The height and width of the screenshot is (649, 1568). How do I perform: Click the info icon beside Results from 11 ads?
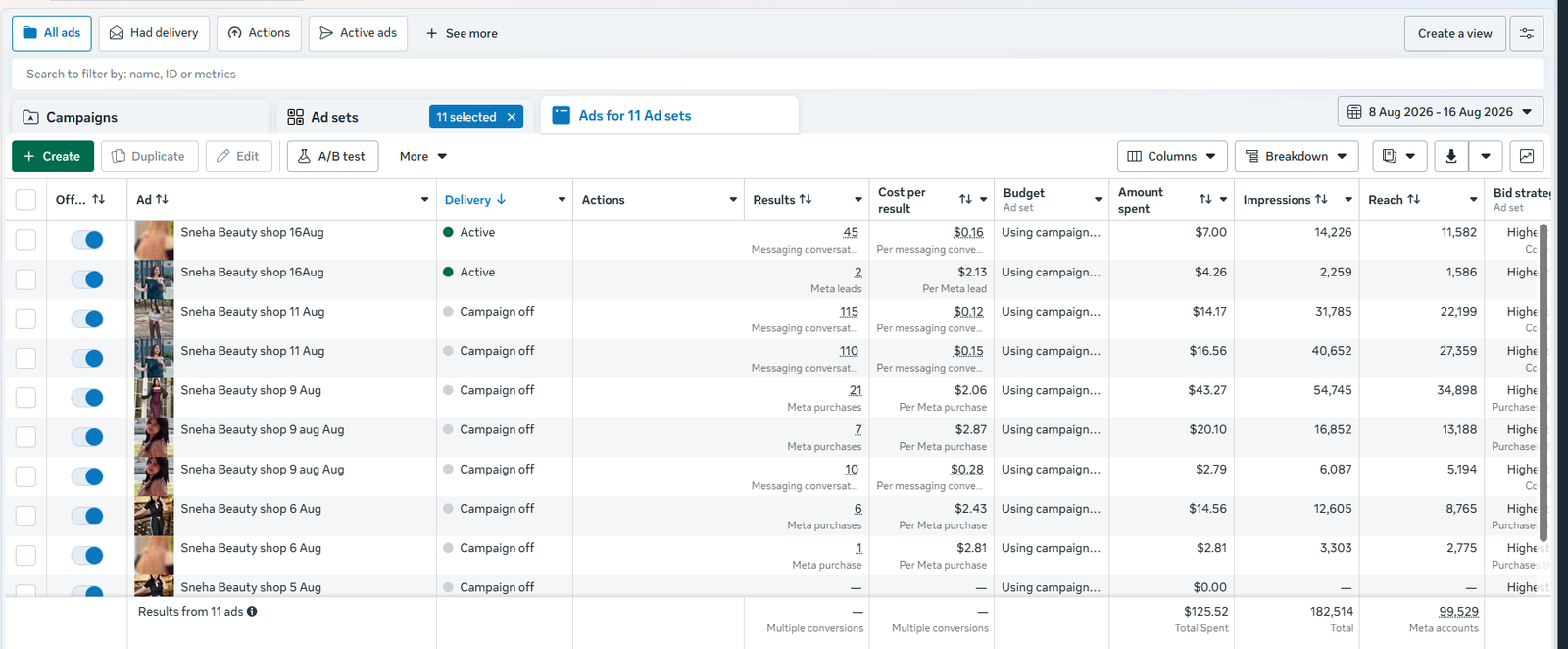(x=252, y=612)
